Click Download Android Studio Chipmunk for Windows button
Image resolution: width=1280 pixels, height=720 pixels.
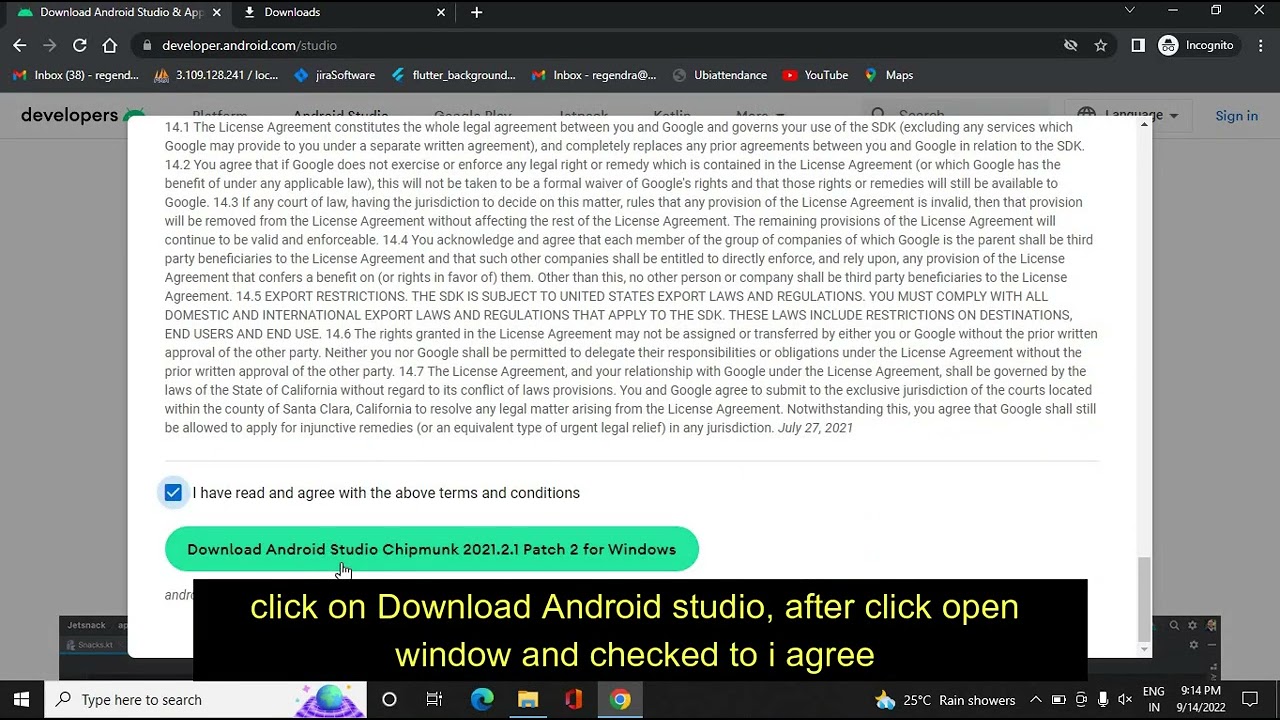[432, 549]
